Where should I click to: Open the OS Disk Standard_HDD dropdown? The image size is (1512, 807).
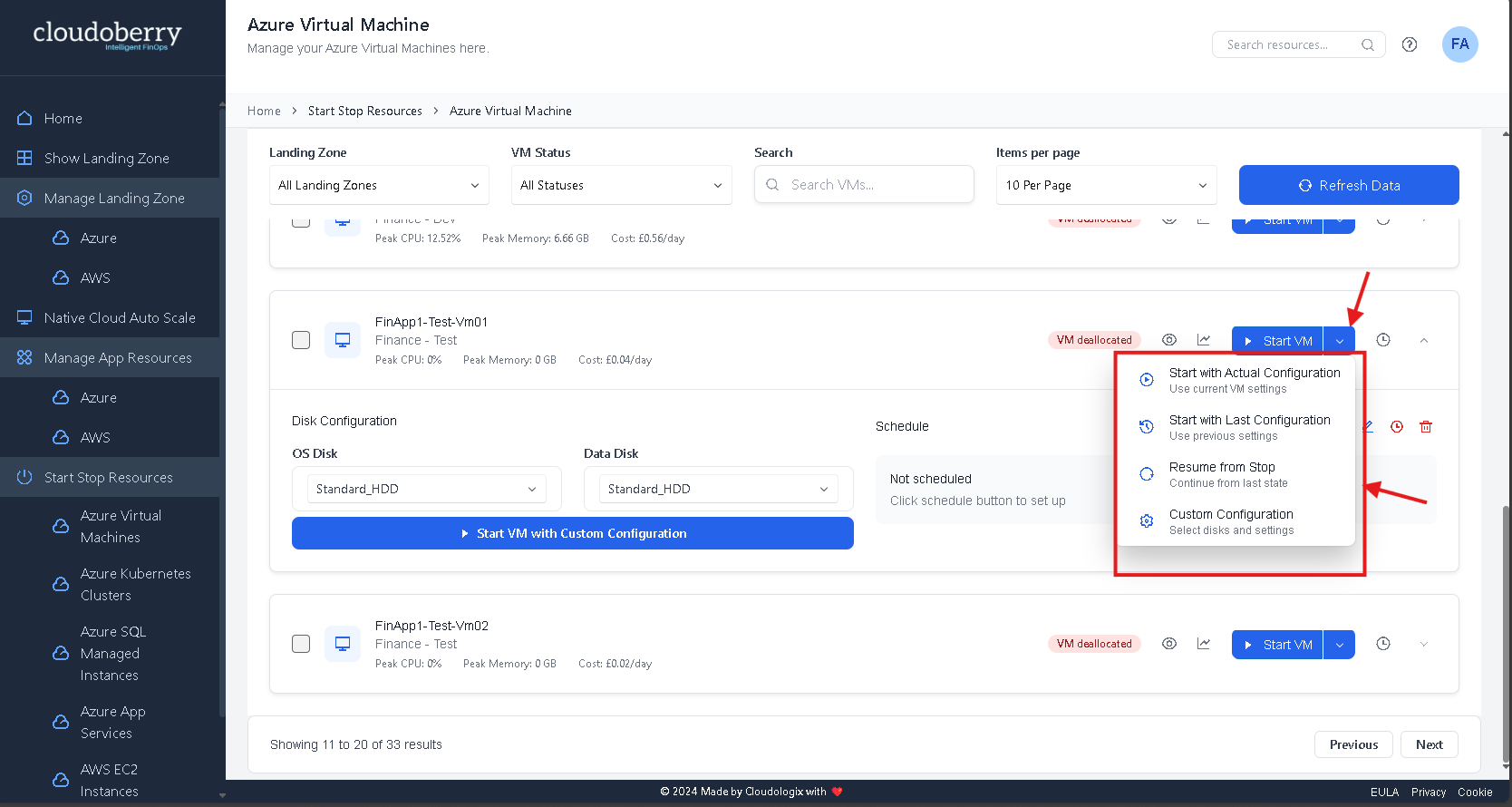tap(426, 489)
